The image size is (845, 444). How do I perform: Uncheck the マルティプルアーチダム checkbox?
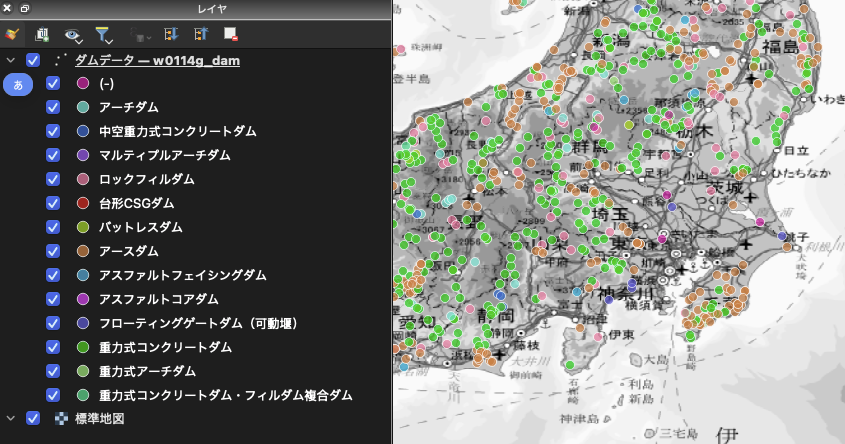click(53, 155)
